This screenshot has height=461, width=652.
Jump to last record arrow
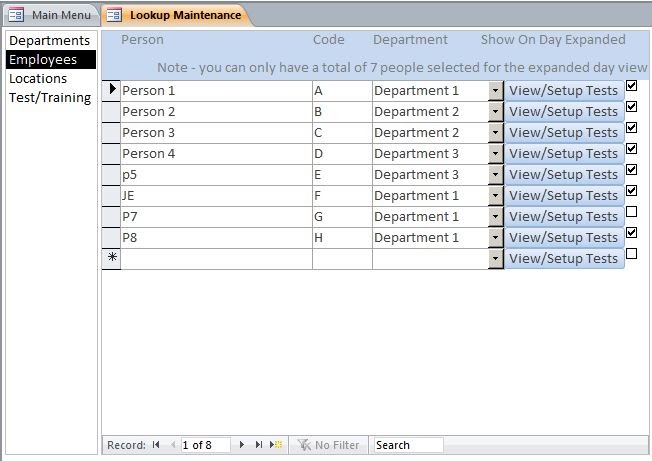259,445
